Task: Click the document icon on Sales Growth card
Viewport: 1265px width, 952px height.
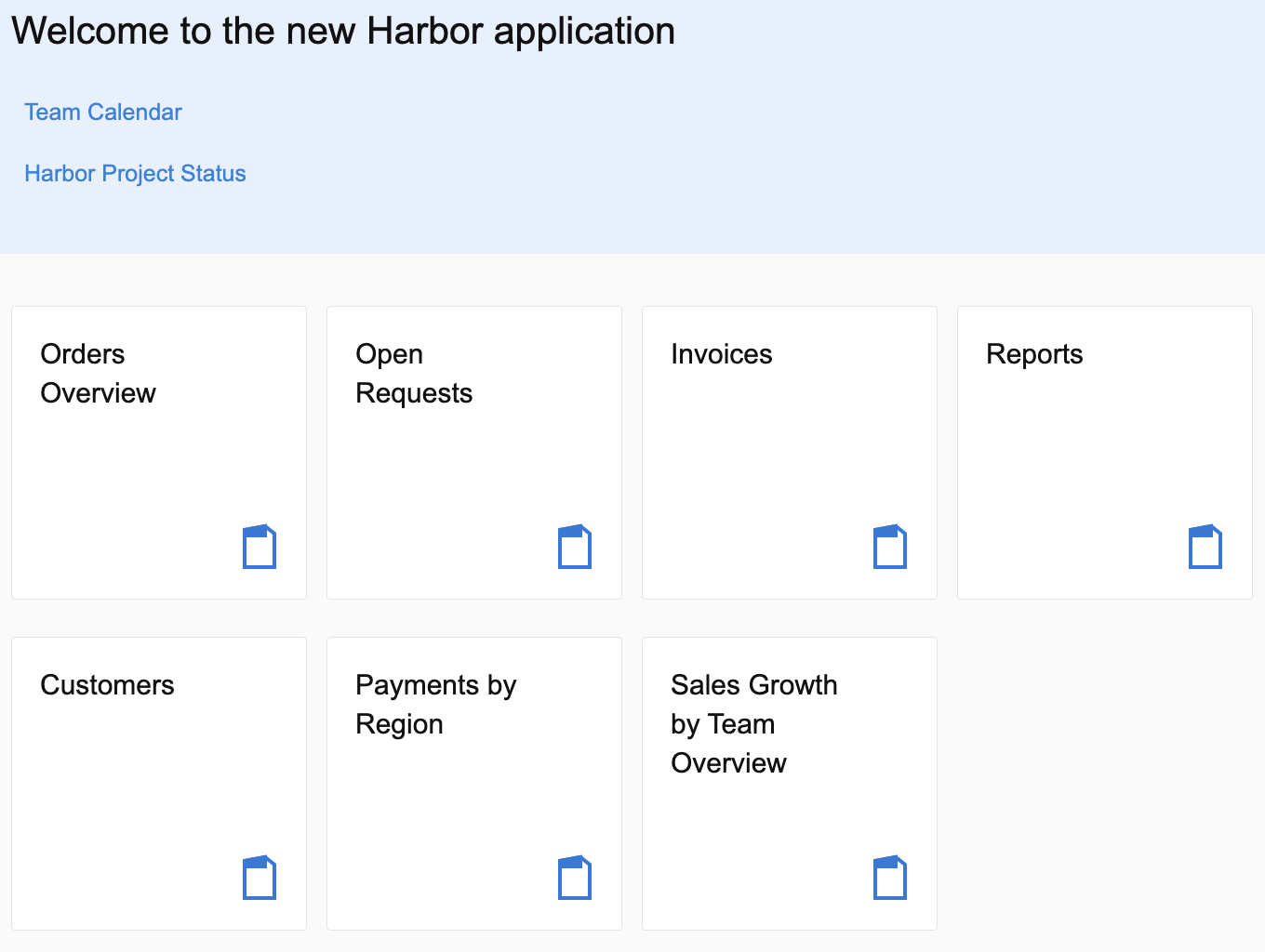Action: tap(890, 878)
